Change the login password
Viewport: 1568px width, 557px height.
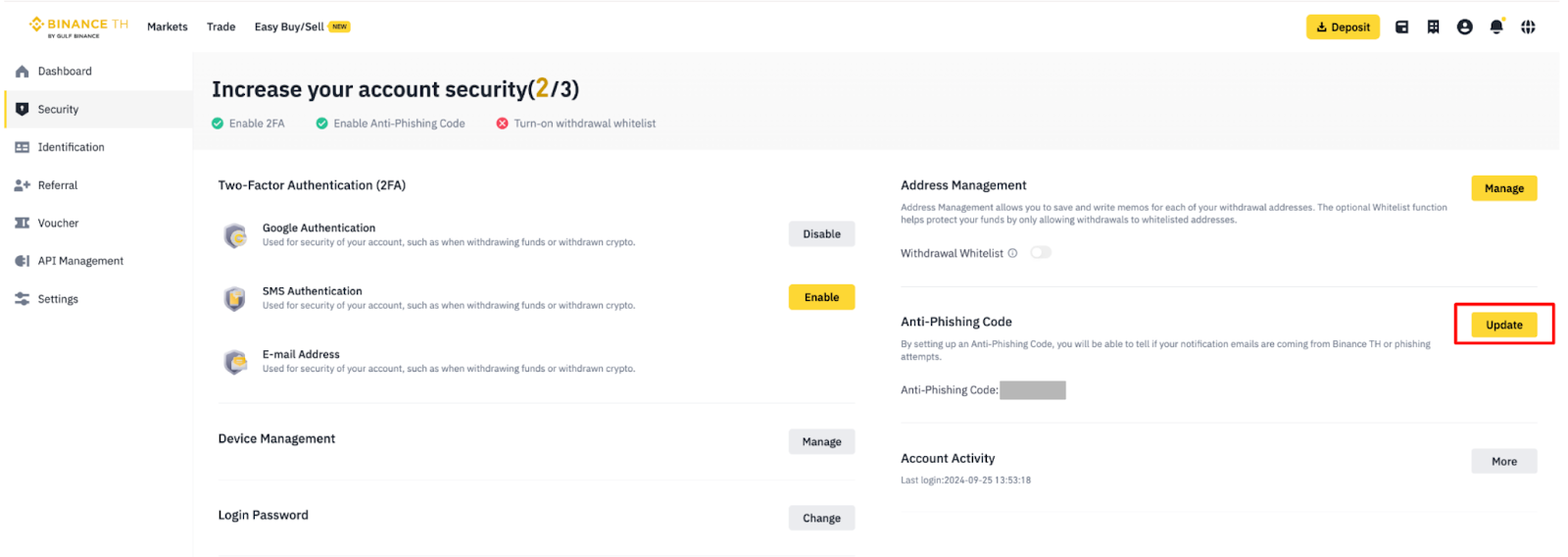[821, 518]
